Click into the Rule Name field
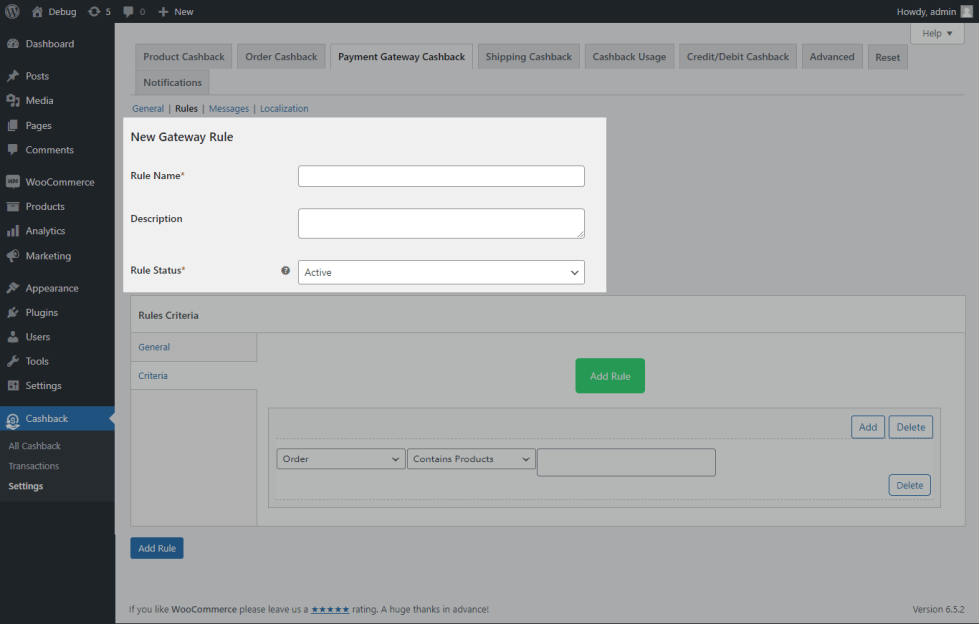 pos(441,176)
